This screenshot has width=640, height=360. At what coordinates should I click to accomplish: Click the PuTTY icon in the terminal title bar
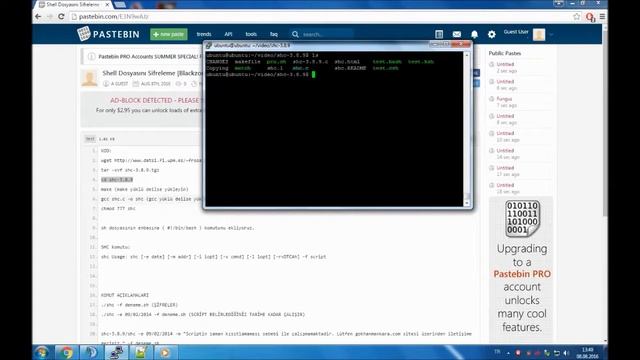(209, 45)
